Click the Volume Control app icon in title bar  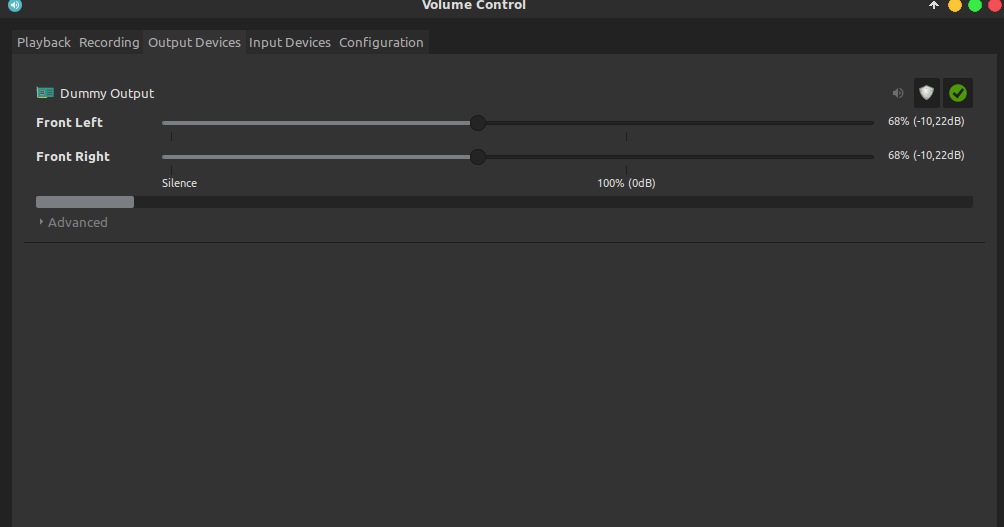click(x=14, y=5)
